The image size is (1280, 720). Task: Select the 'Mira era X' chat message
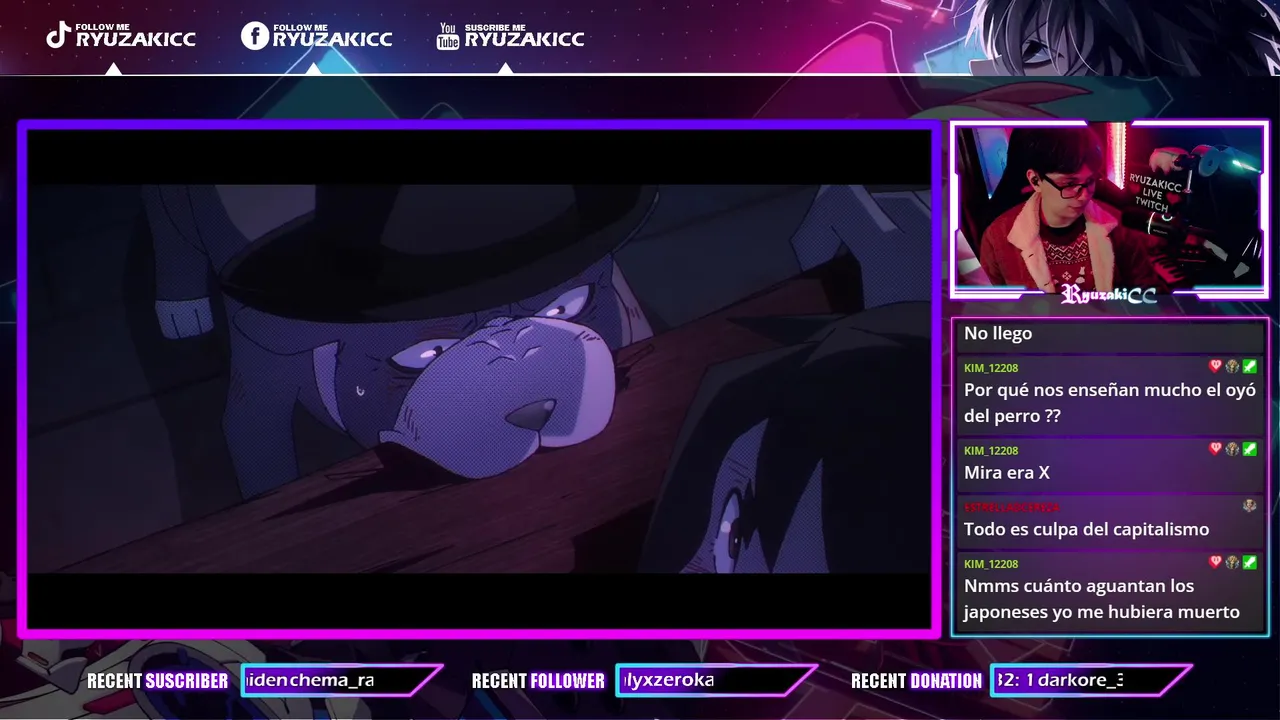pyautogui.click(x=1007, y=473)
